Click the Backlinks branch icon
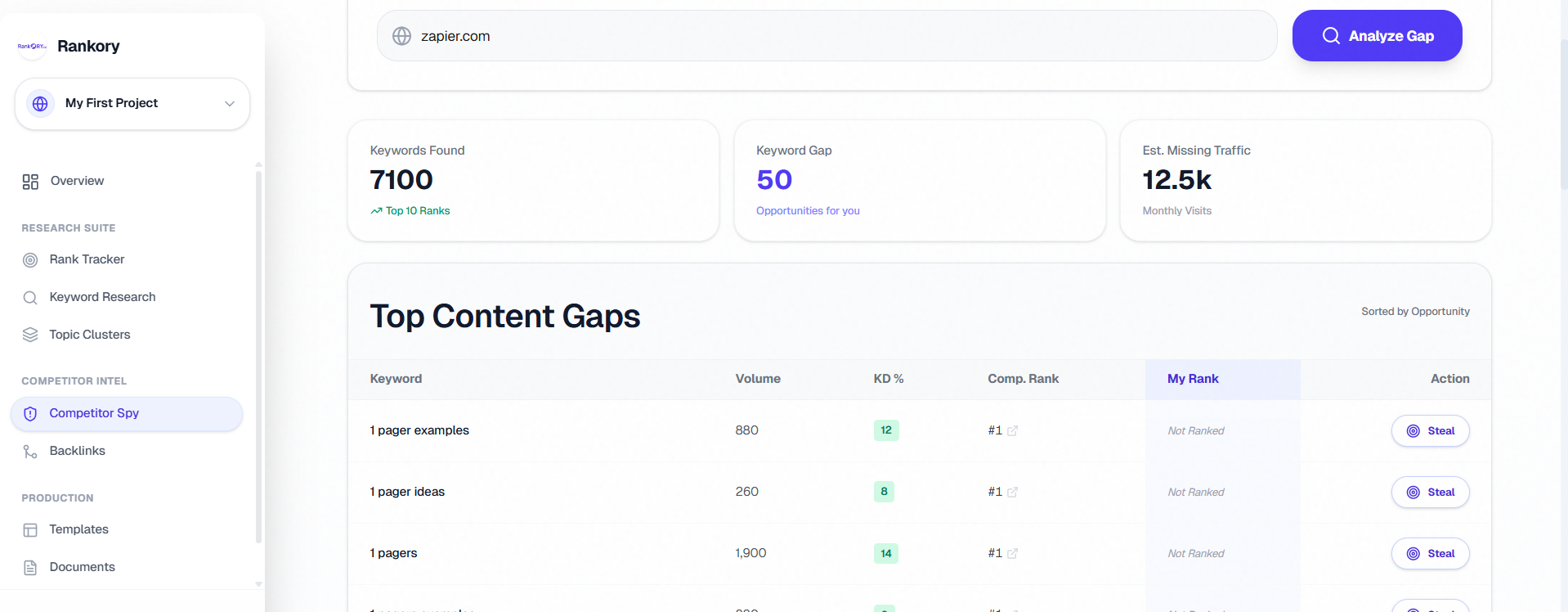The height and width of the screenshot is (612, 1568). click(30, 452)
